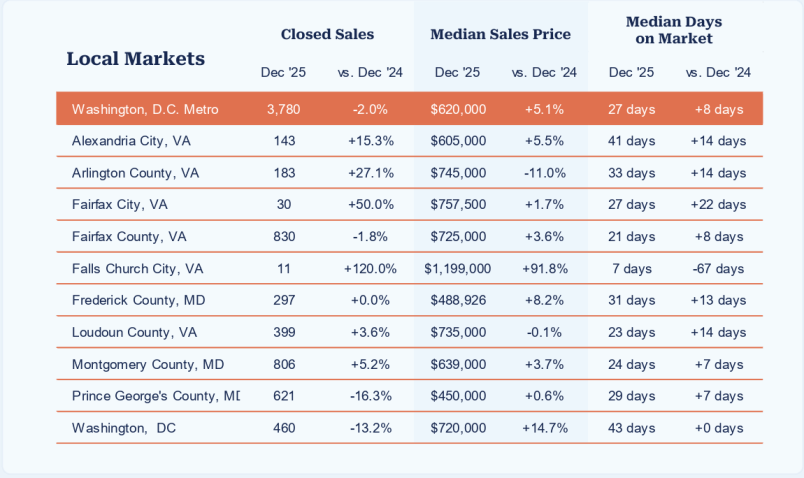This screenshot has height=478, width=804.
Task: Select the Frederick County, MD row label
Action: click(135, 300)
